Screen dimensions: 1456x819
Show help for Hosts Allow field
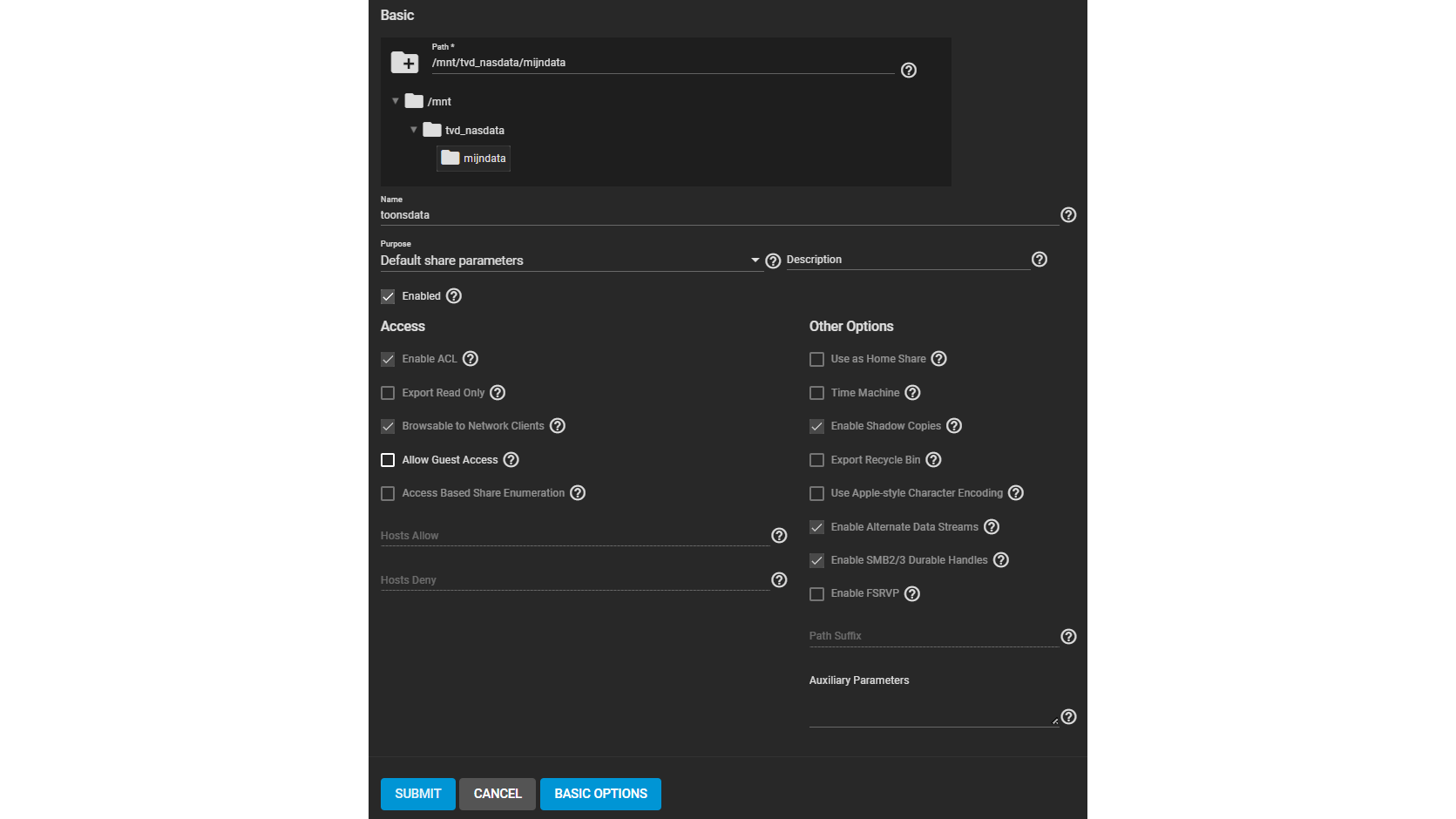coord(779,536)
